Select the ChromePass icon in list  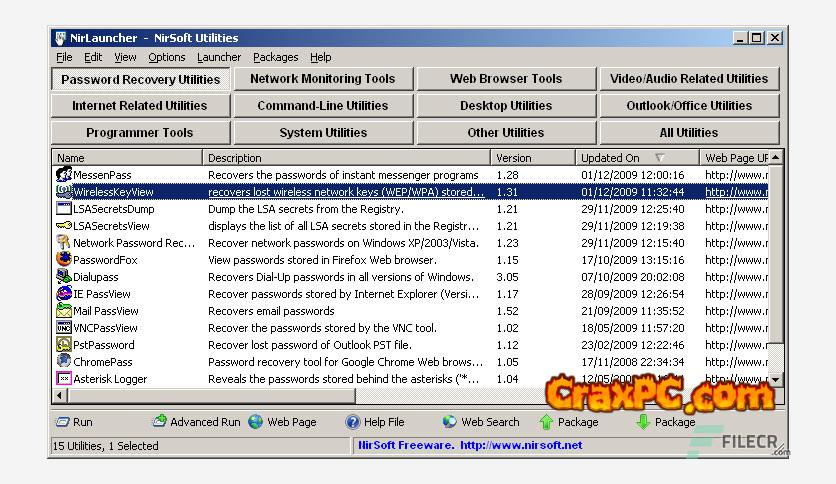[x=64, y=362]
